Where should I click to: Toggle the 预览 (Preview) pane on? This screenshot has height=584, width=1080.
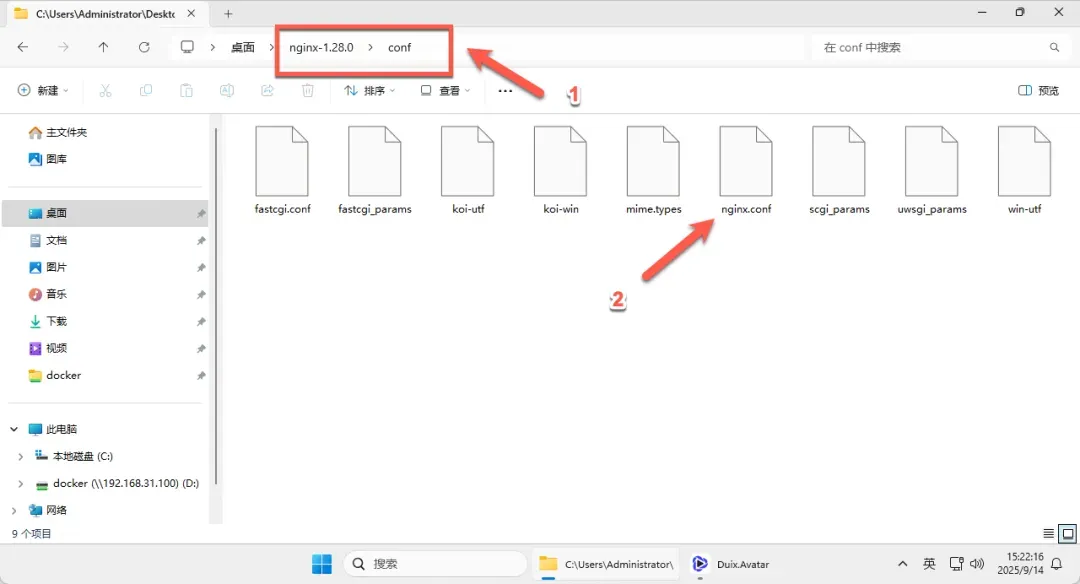[1038, 90]
